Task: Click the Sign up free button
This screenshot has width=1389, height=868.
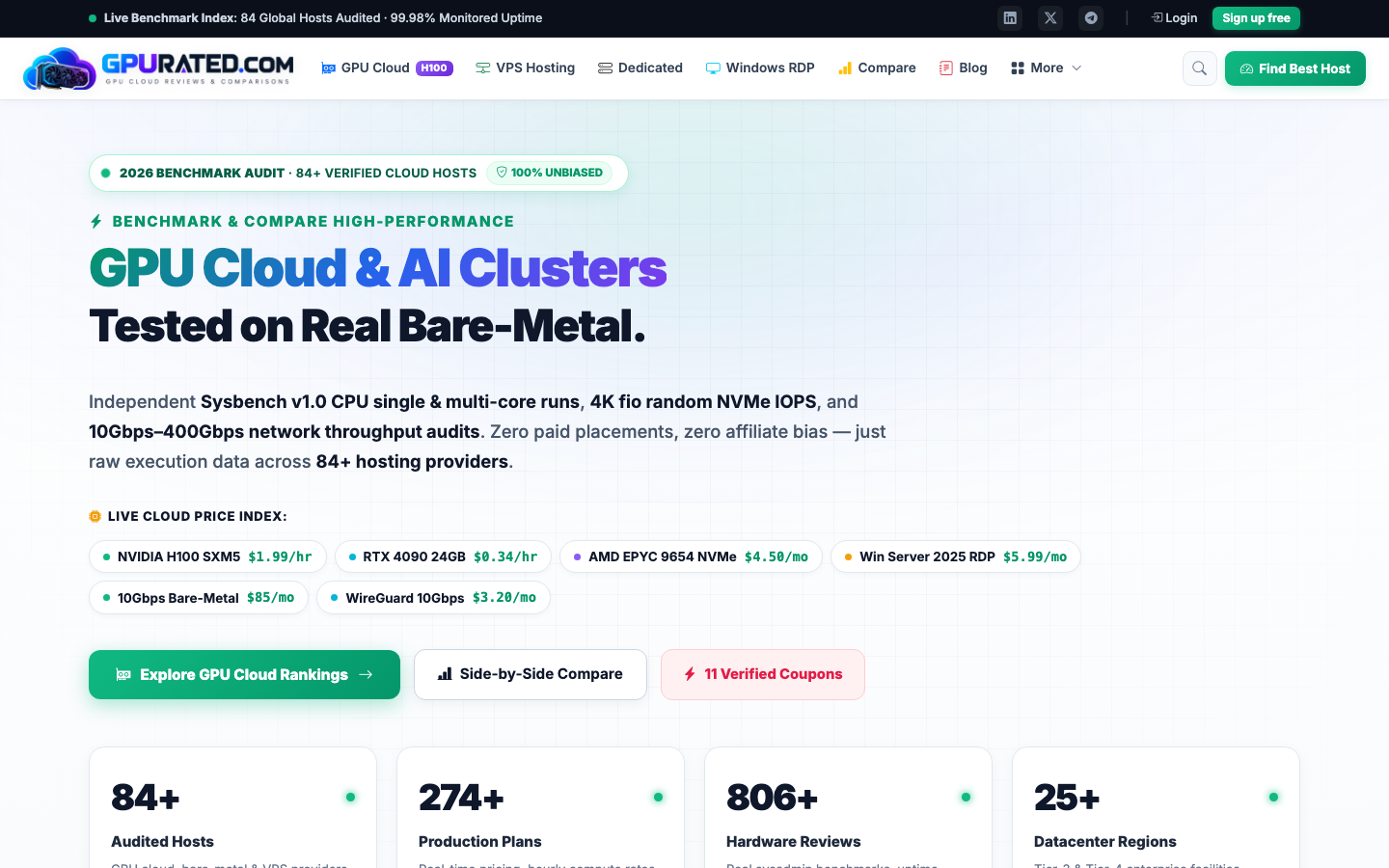Action: (1256, 18)
